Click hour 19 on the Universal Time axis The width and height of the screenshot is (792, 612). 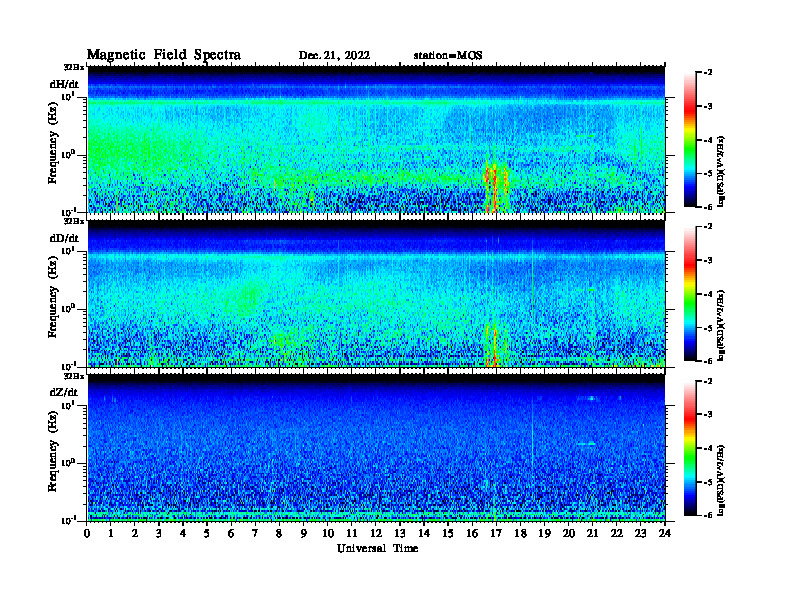click(x=544, y=534)
